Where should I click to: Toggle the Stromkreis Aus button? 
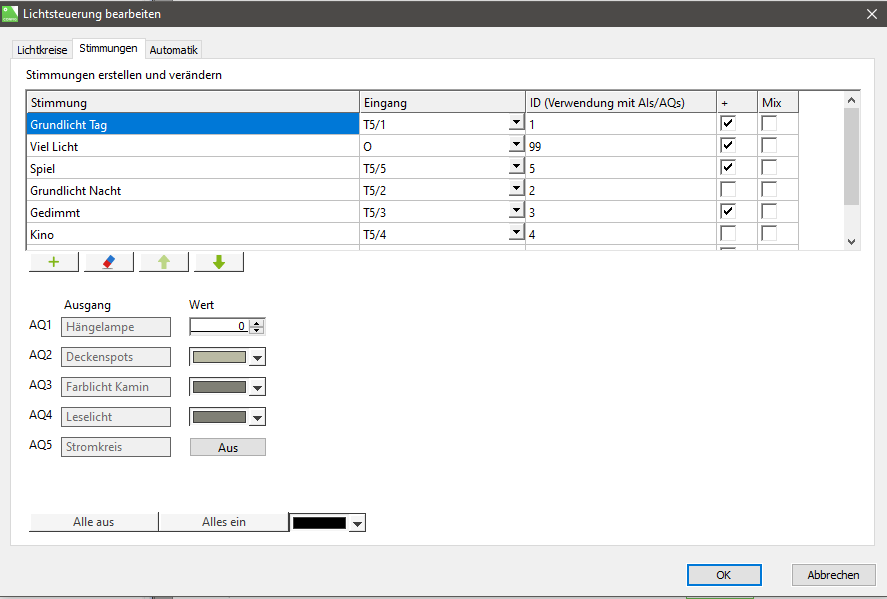[x=227, y=447]
